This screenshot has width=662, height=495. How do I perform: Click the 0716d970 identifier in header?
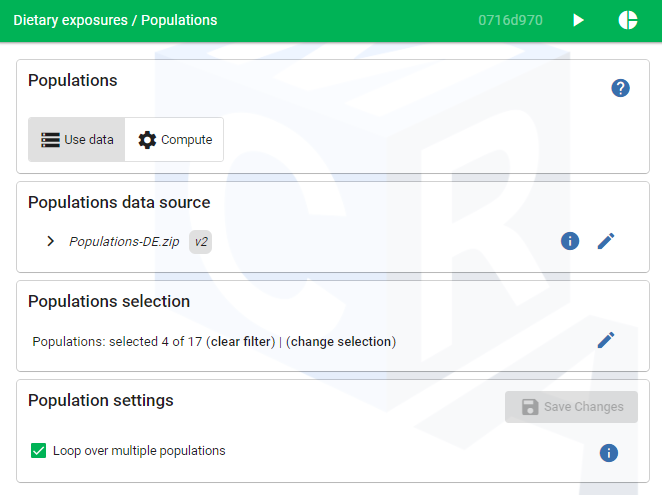pos(510,20)
